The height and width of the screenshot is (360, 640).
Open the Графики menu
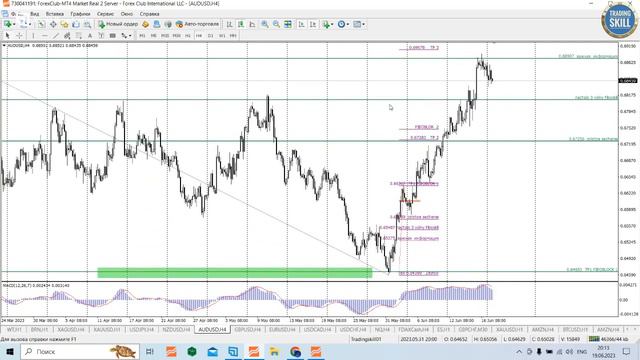(x=80, y=14)
